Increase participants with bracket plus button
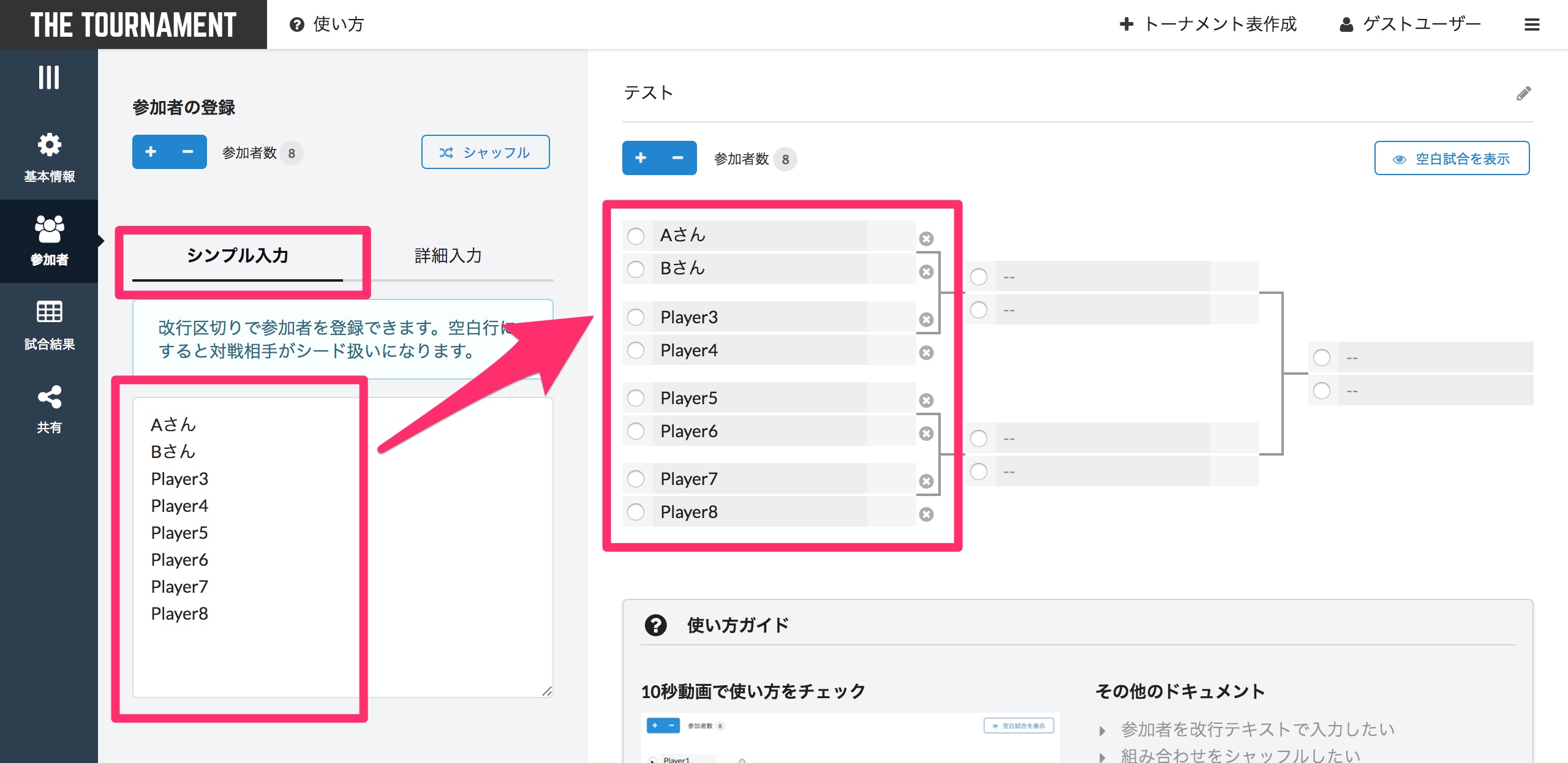This screenshot has width=1568, height=763. (641, 159)
